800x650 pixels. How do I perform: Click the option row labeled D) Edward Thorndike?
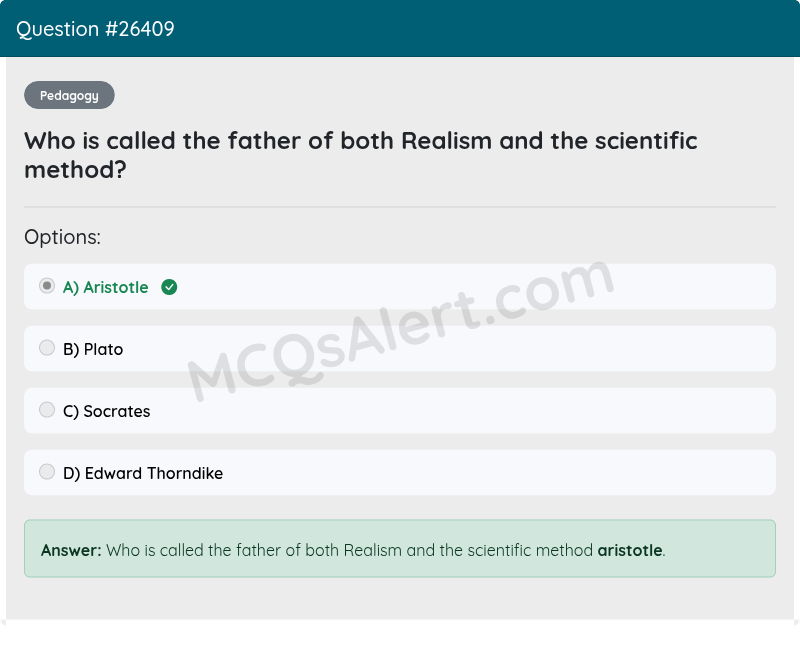(x=400, y=472)
